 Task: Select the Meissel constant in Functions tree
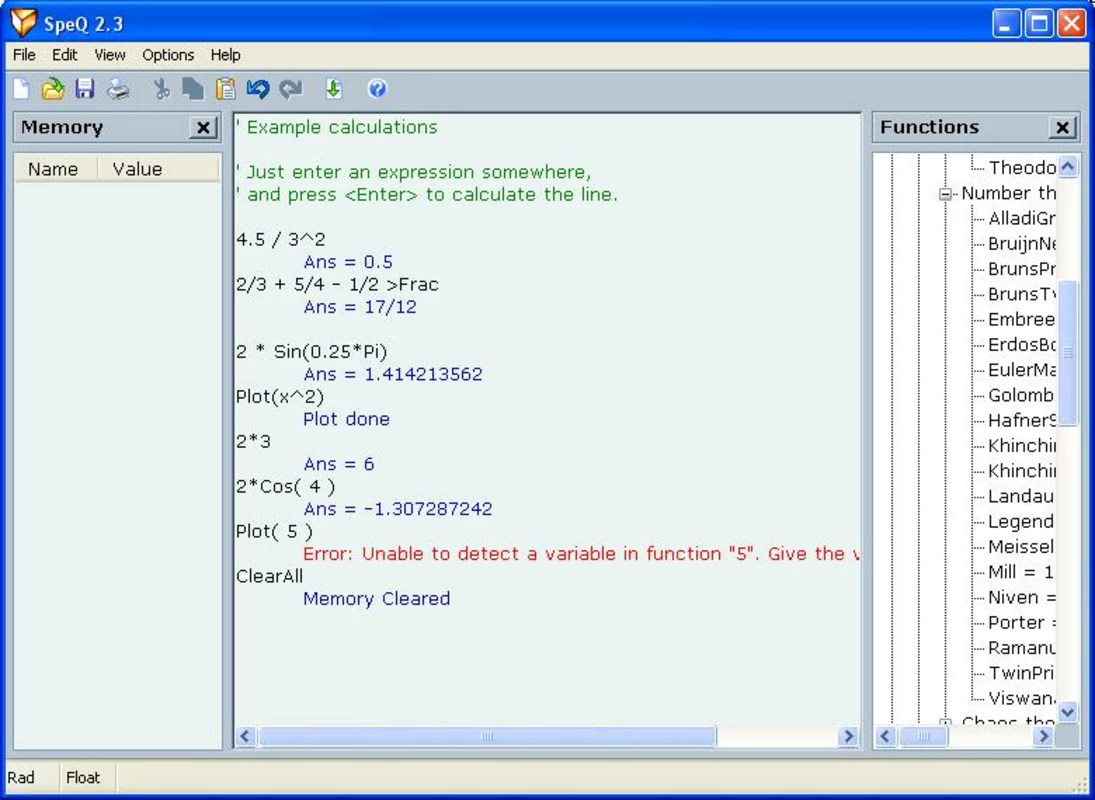(x=1021, y=547)
